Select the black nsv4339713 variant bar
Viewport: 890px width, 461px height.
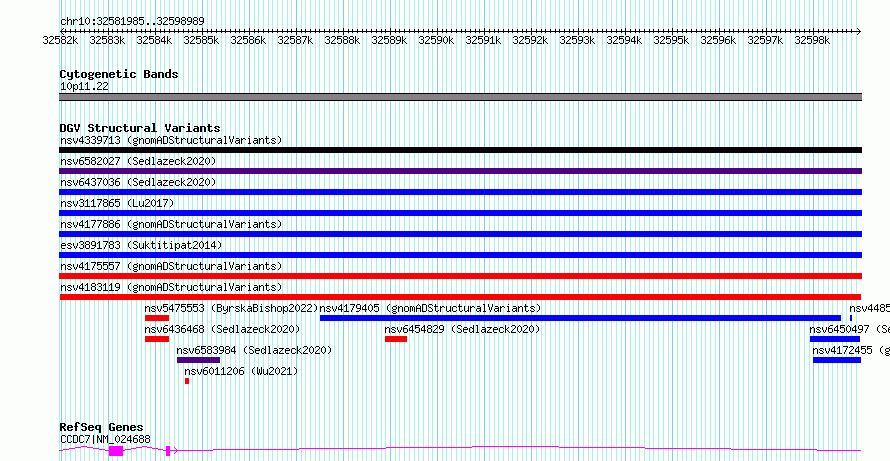pyautogui.click(x=460, y=150)
